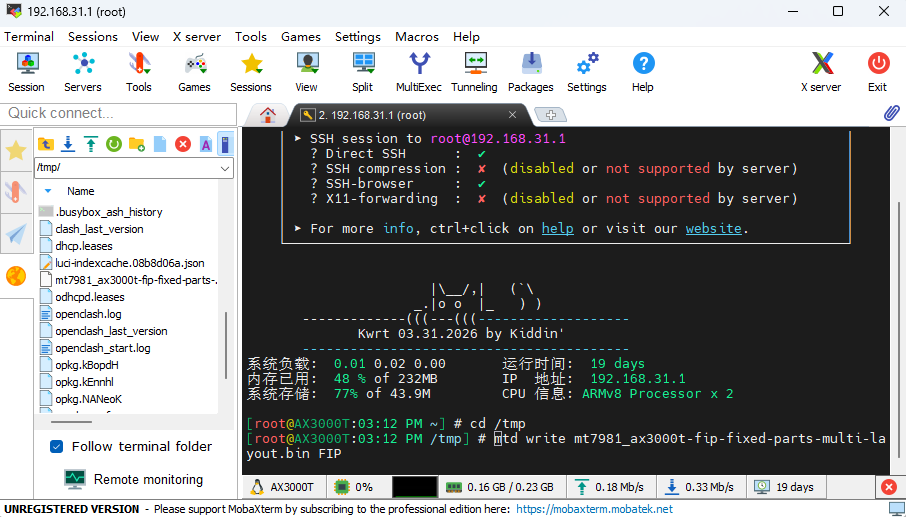
Task: Download selected files in SFTP panel
Action: point(68,144)
